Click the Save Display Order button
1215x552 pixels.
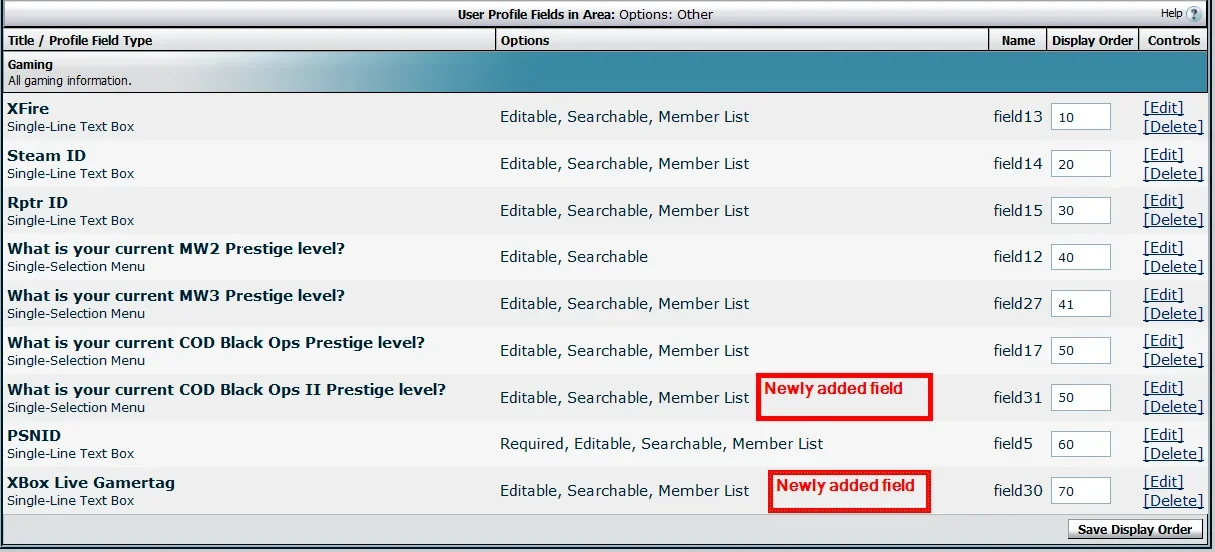(x=1135, y=530)
